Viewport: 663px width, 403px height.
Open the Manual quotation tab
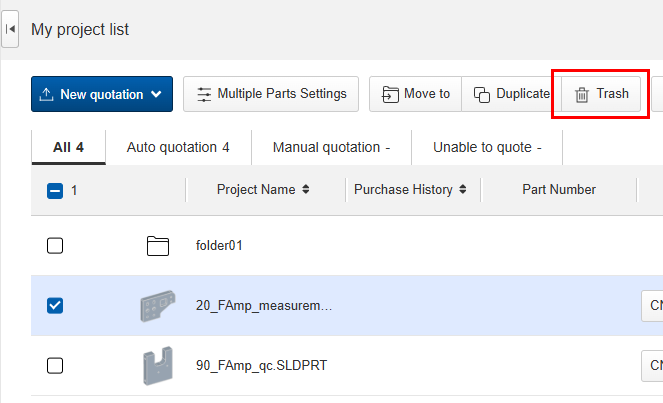(331, 147)
